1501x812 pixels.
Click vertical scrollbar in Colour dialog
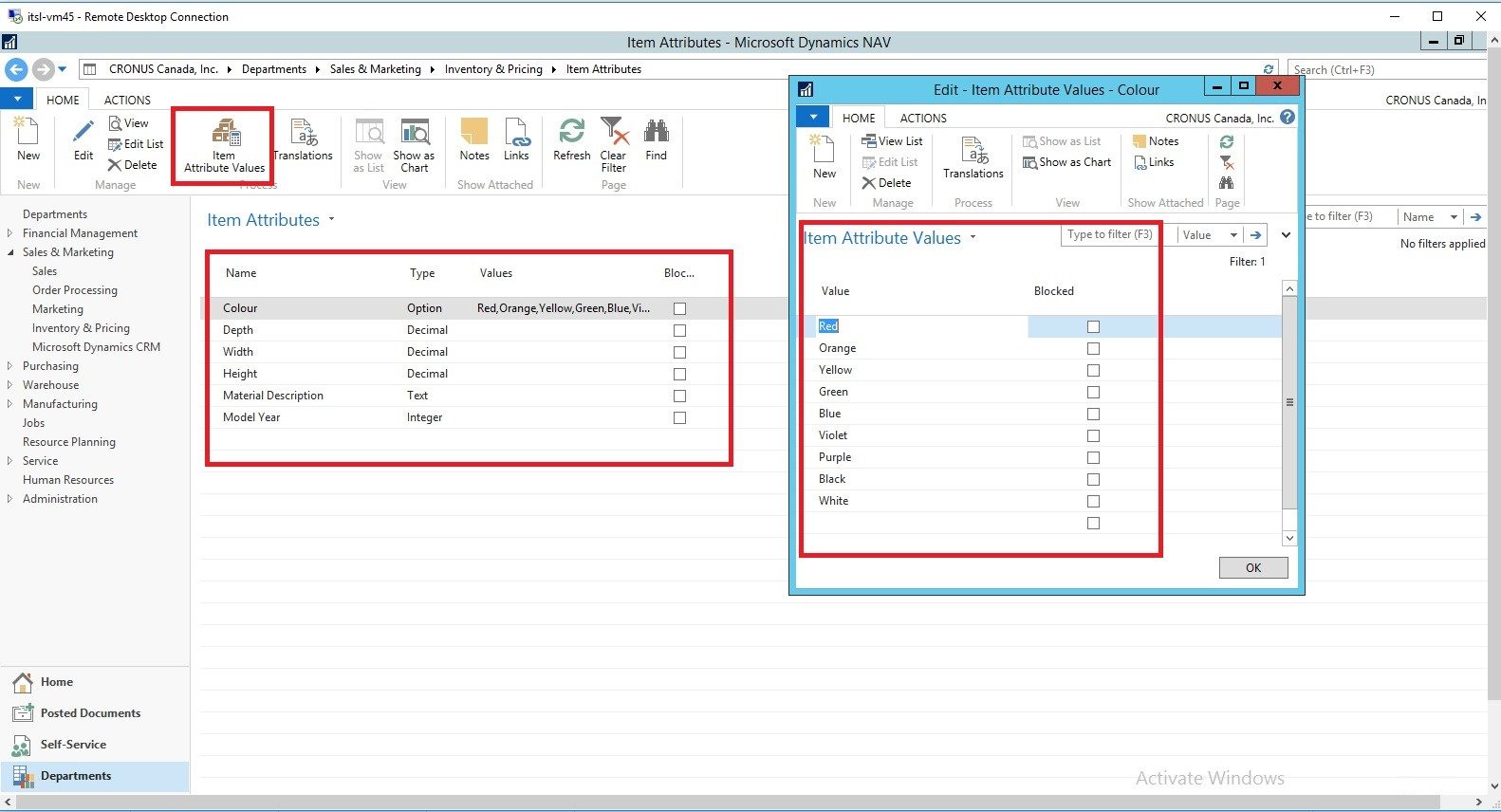click(x=1289, y=403)
